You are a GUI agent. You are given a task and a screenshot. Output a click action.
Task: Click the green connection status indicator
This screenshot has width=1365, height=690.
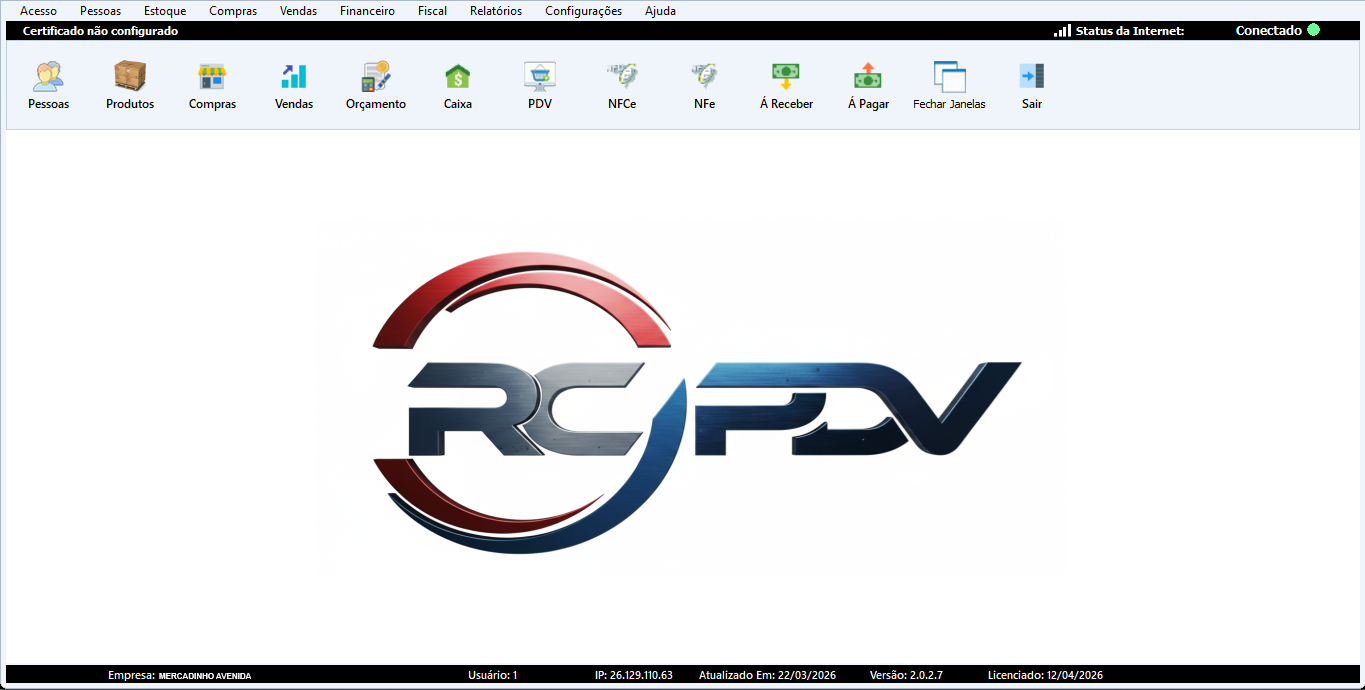tap(1313, 30)
